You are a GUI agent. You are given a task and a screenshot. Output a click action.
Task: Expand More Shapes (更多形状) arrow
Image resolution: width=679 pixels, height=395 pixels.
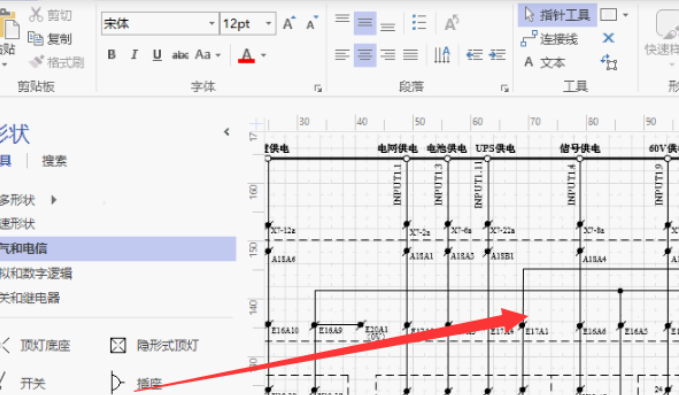[54, 200]
